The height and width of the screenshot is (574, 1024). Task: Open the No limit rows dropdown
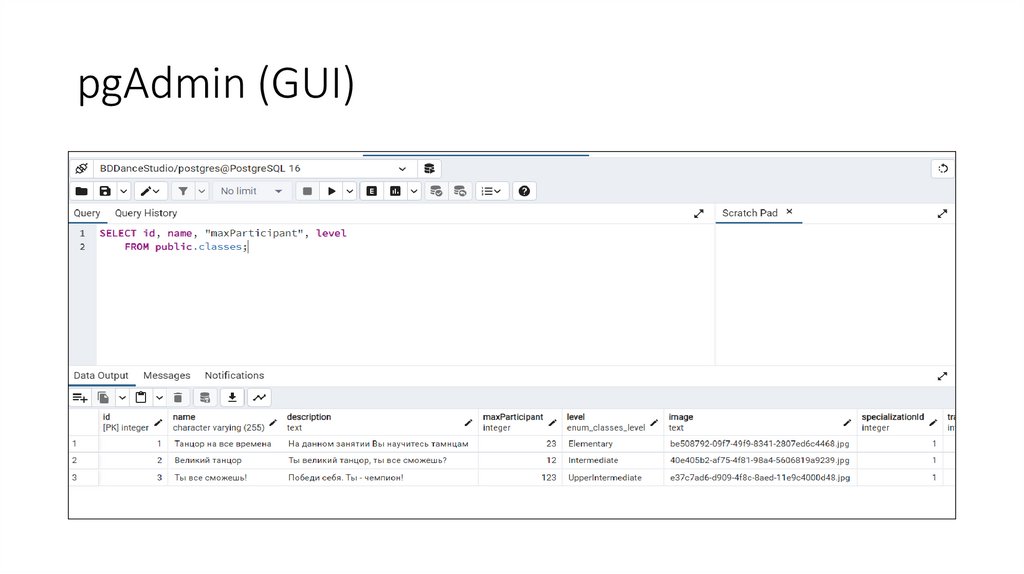(x=251, y=191)
